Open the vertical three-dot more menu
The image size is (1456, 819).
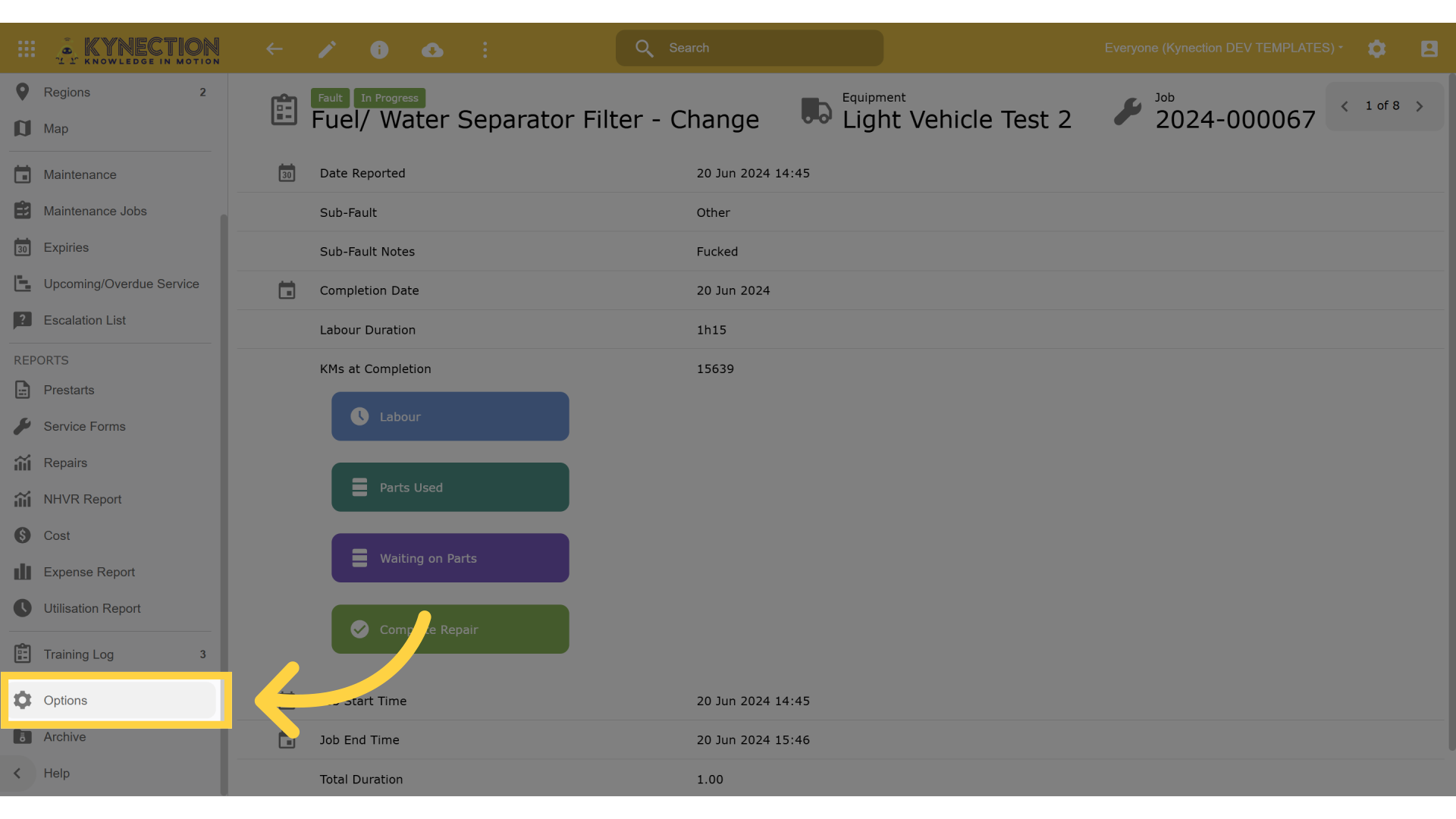click(x=485, y=50)
